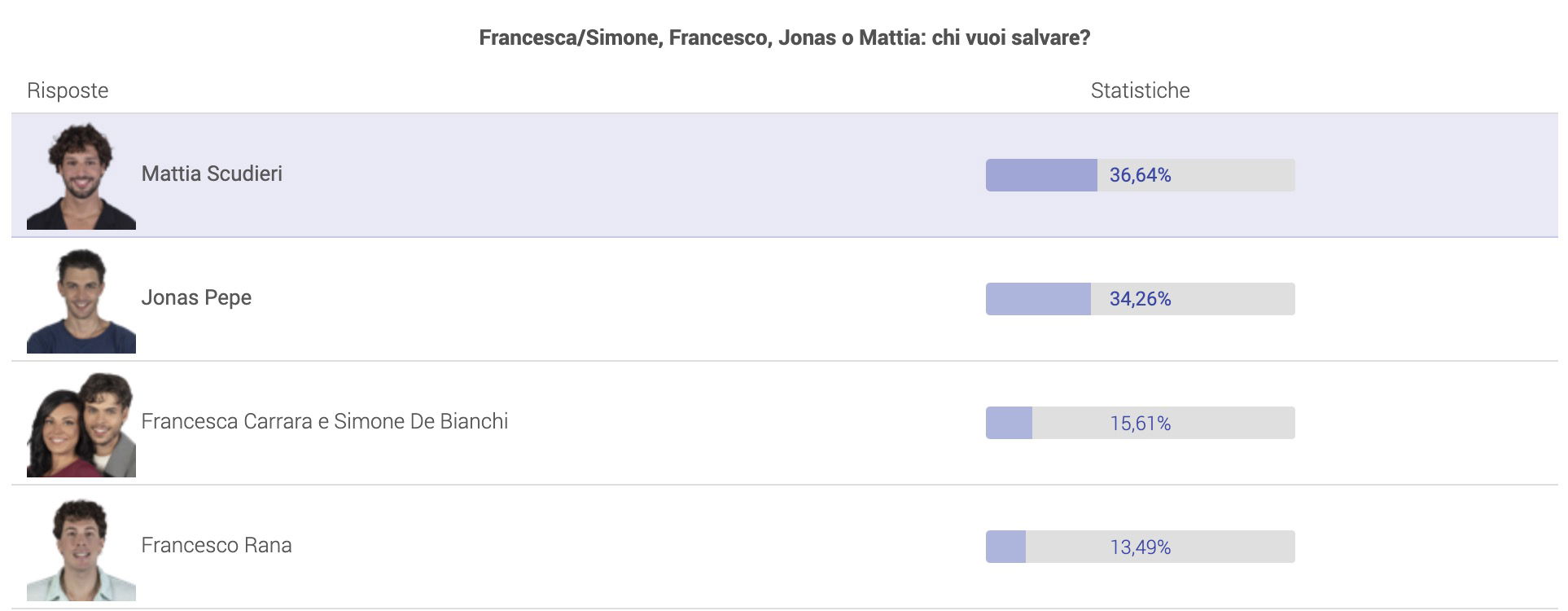Click the poll question title
The width and height of the screenshot is (1568, 611).
coord(784,37)
